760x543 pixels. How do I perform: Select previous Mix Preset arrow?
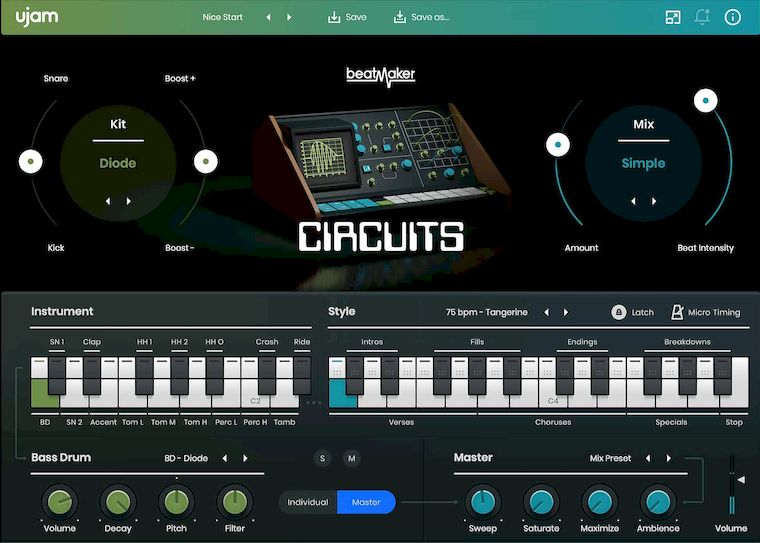[x=648, y=458]
